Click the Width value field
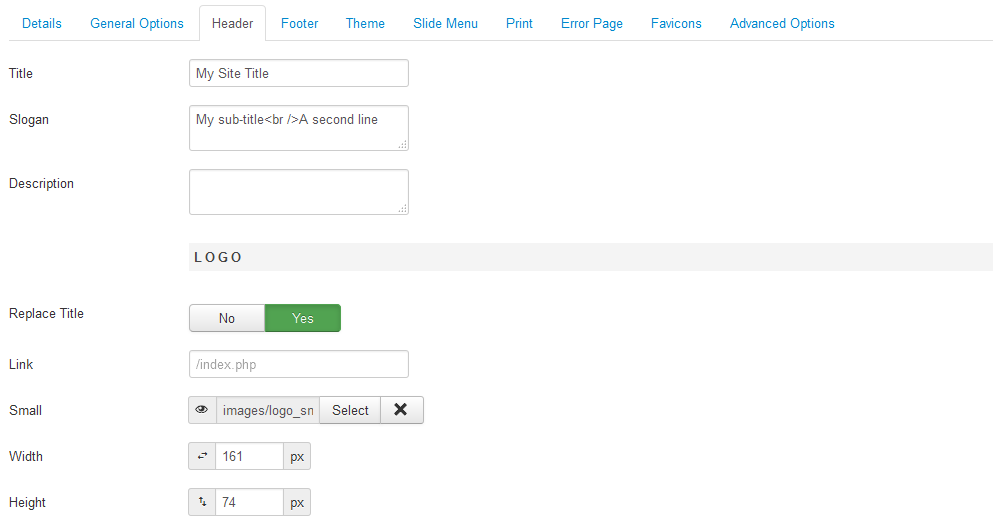Image resolution: width=1001 pixels, height=523 pixels. pyautogui.click(x=250, y=456)
